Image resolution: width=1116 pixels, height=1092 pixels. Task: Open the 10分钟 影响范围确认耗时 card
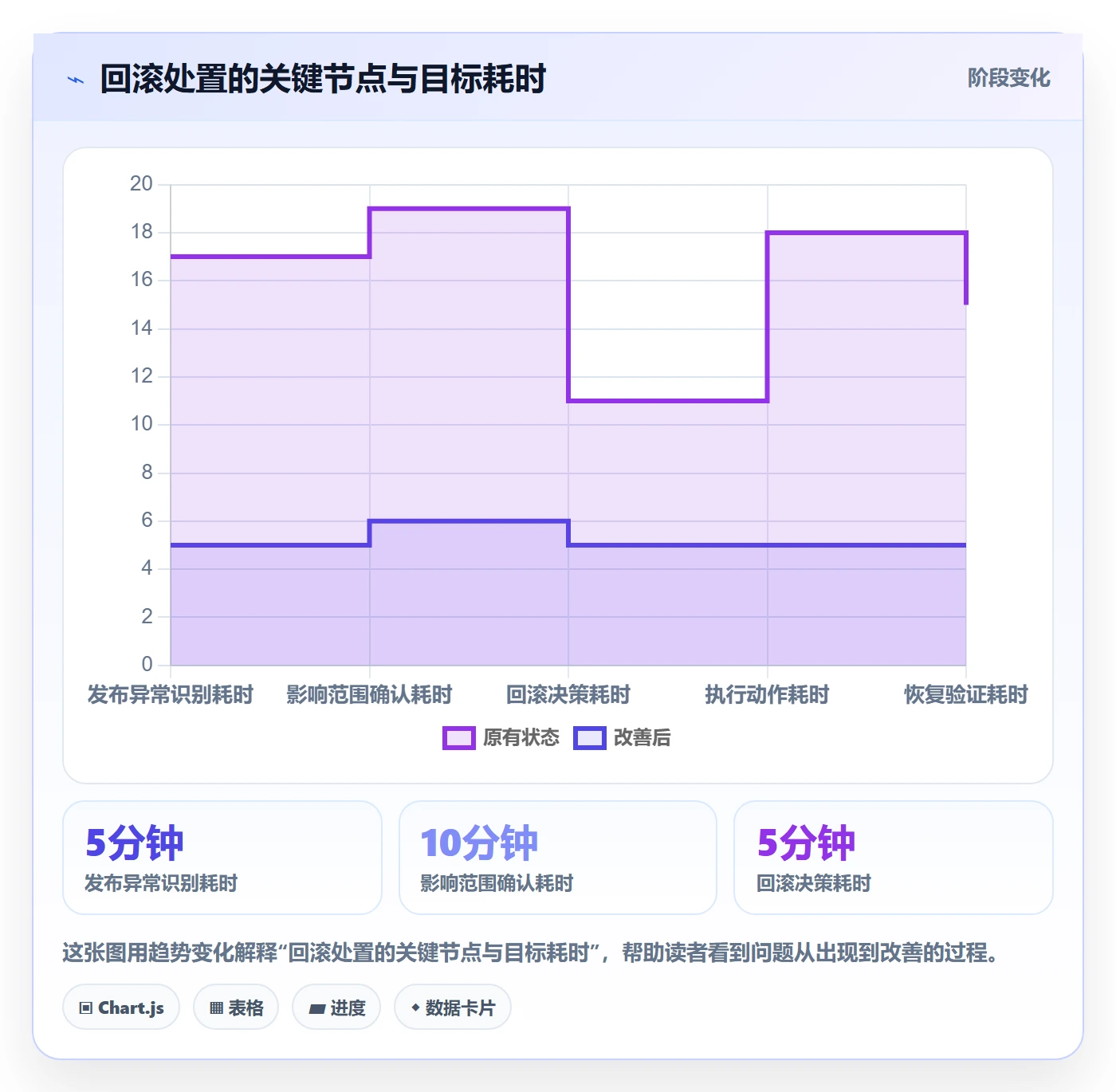click(x=558, y=858)
